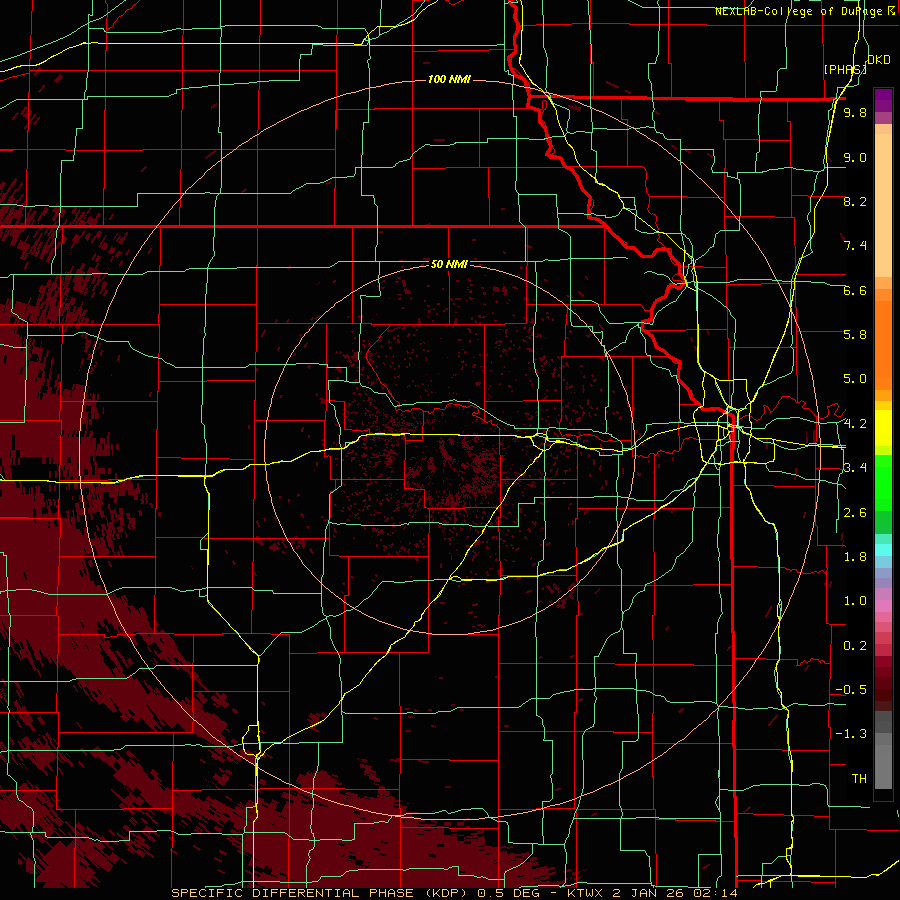Pick the bright green band of the color bar
Screen dimensions: 900x900
click(x=883, y=484)
